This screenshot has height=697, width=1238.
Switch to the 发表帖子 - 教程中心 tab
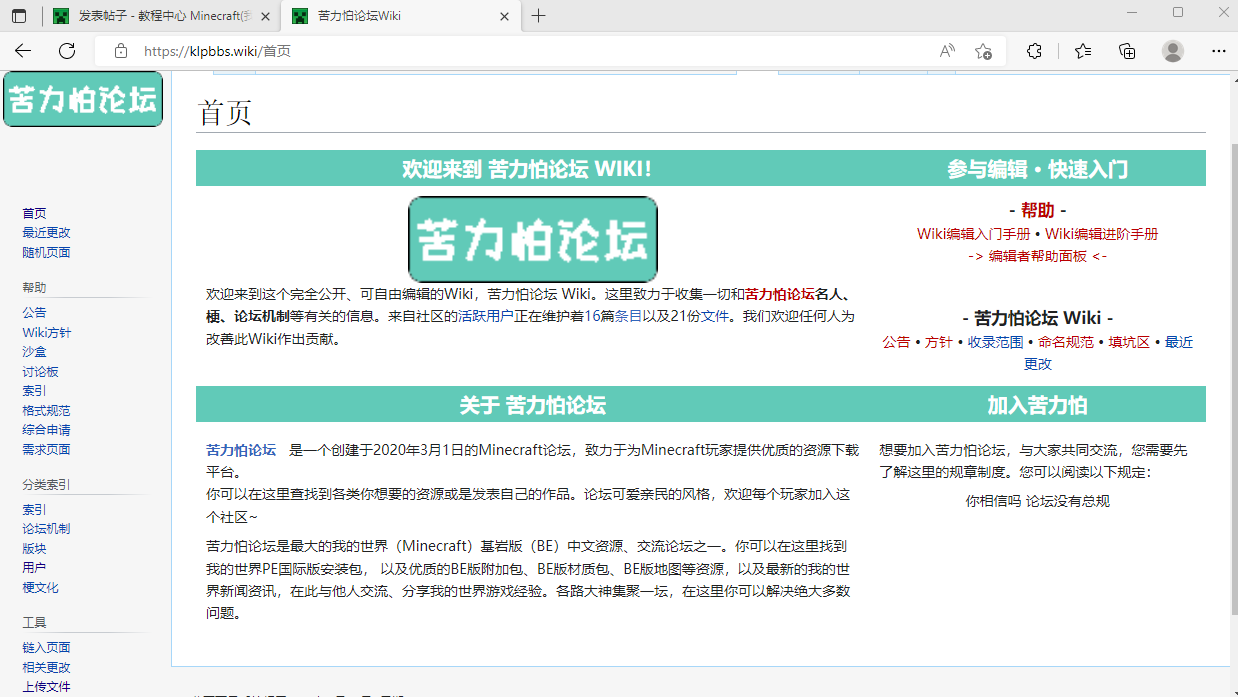(161, 16)
